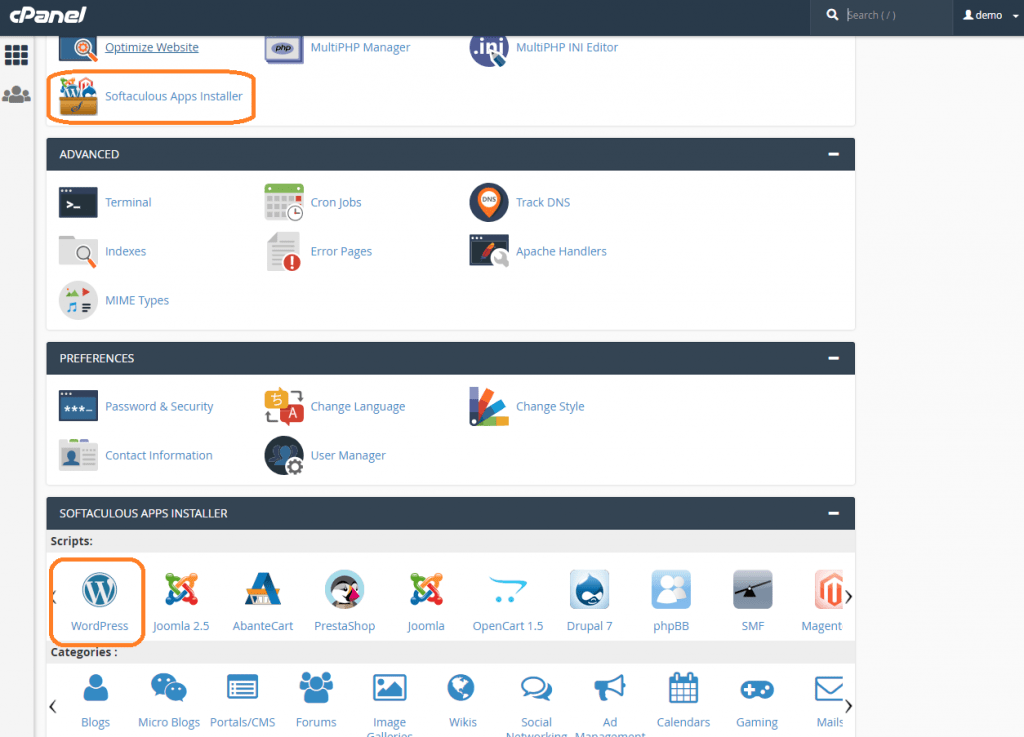Collapse the PREFERENCES section
The height and width of the screenshot is (737, 1024).
pyautogui.click(x=833, y=358)
